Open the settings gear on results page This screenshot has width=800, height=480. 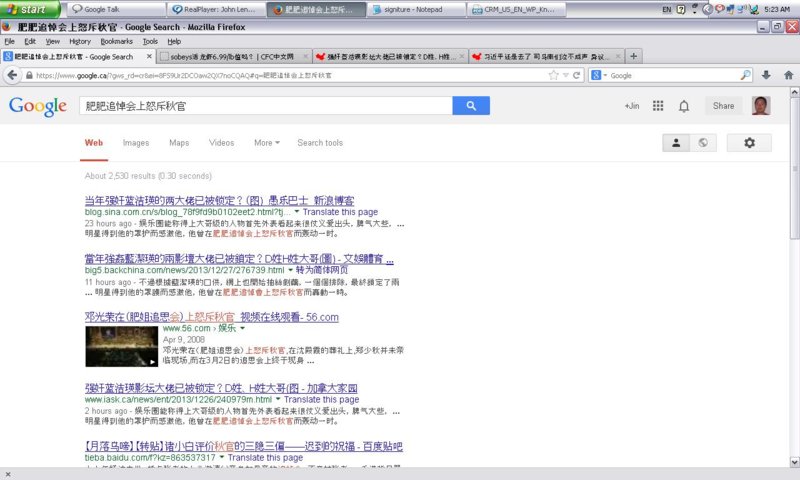(749, 143)
